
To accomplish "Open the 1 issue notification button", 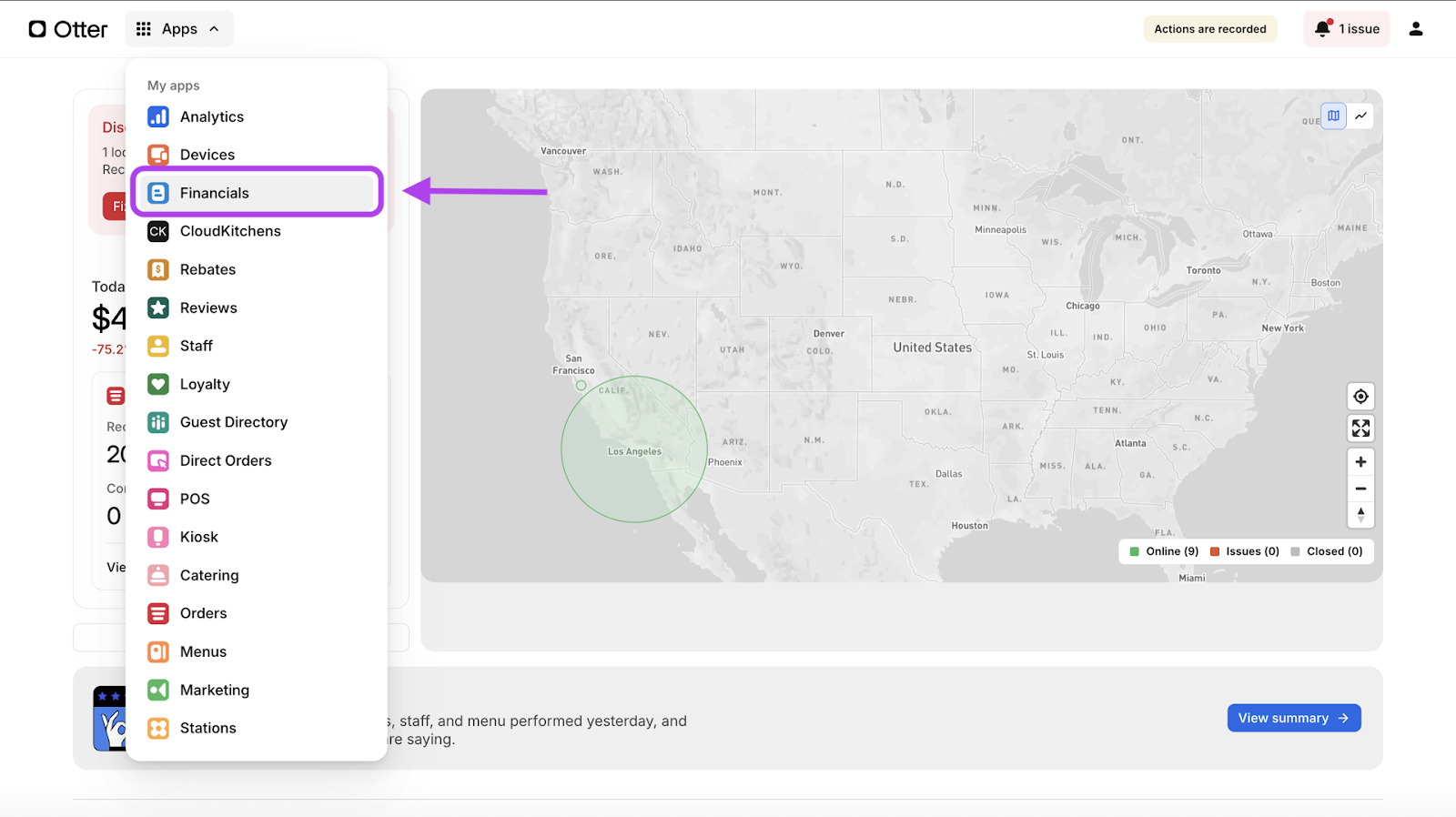I will 1346,29.
